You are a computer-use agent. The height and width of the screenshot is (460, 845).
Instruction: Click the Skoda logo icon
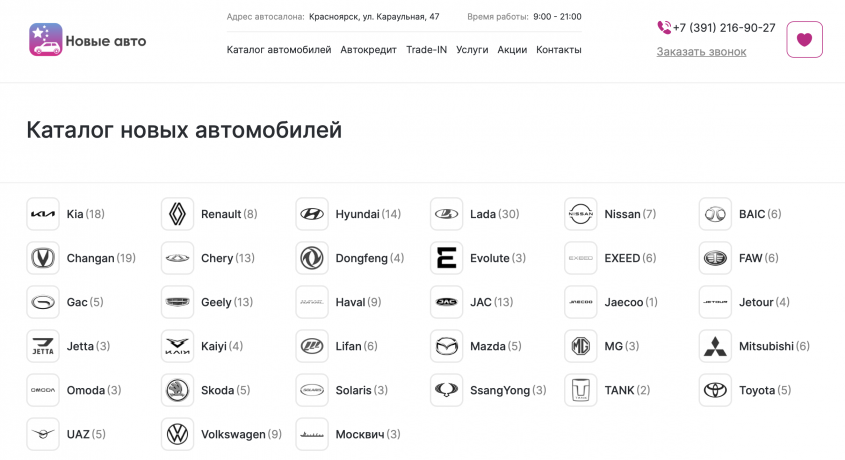pyautogui.click(x=177, y=390)
